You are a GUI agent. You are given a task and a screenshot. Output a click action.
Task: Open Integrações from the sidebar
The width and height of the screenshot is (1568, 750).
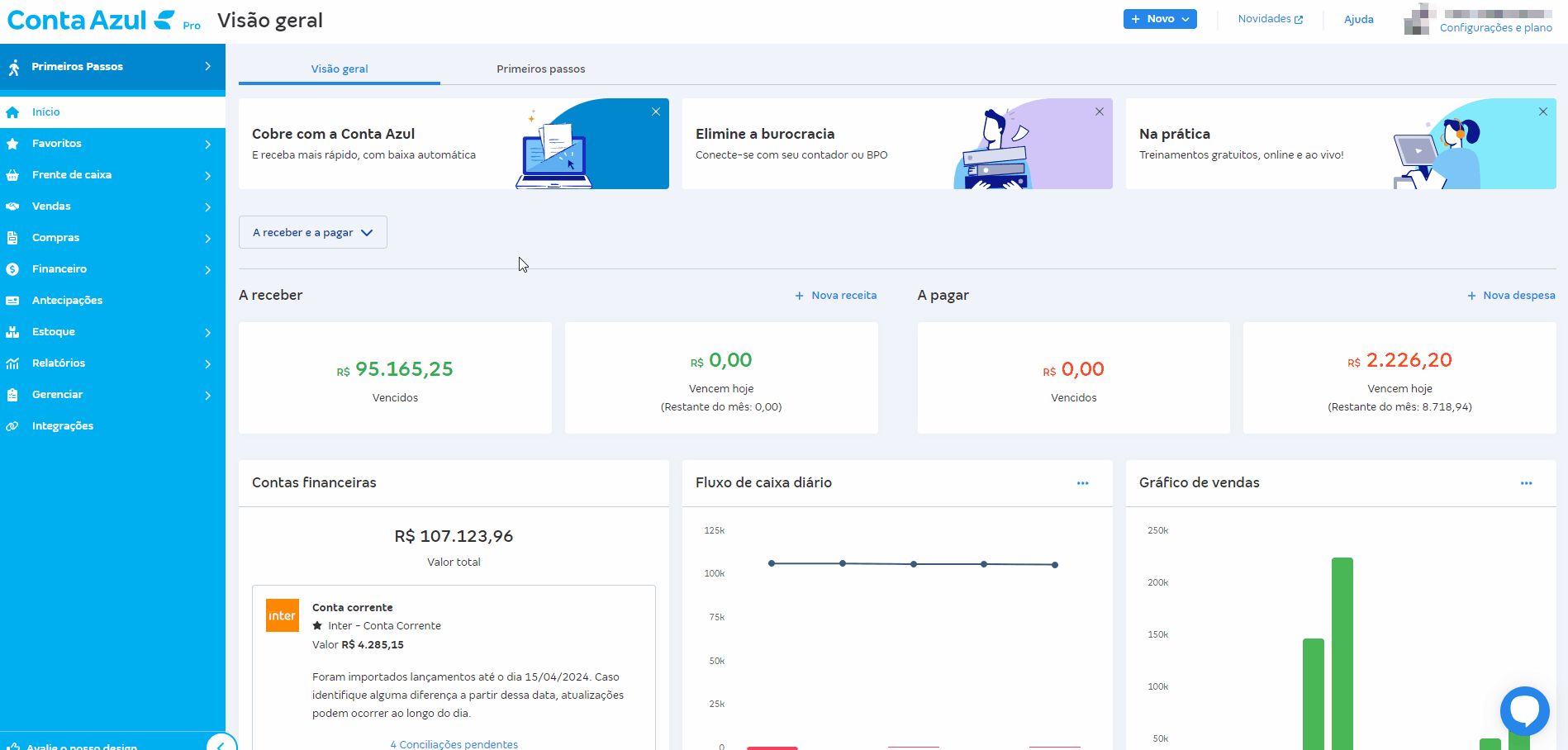pos(112,426)
